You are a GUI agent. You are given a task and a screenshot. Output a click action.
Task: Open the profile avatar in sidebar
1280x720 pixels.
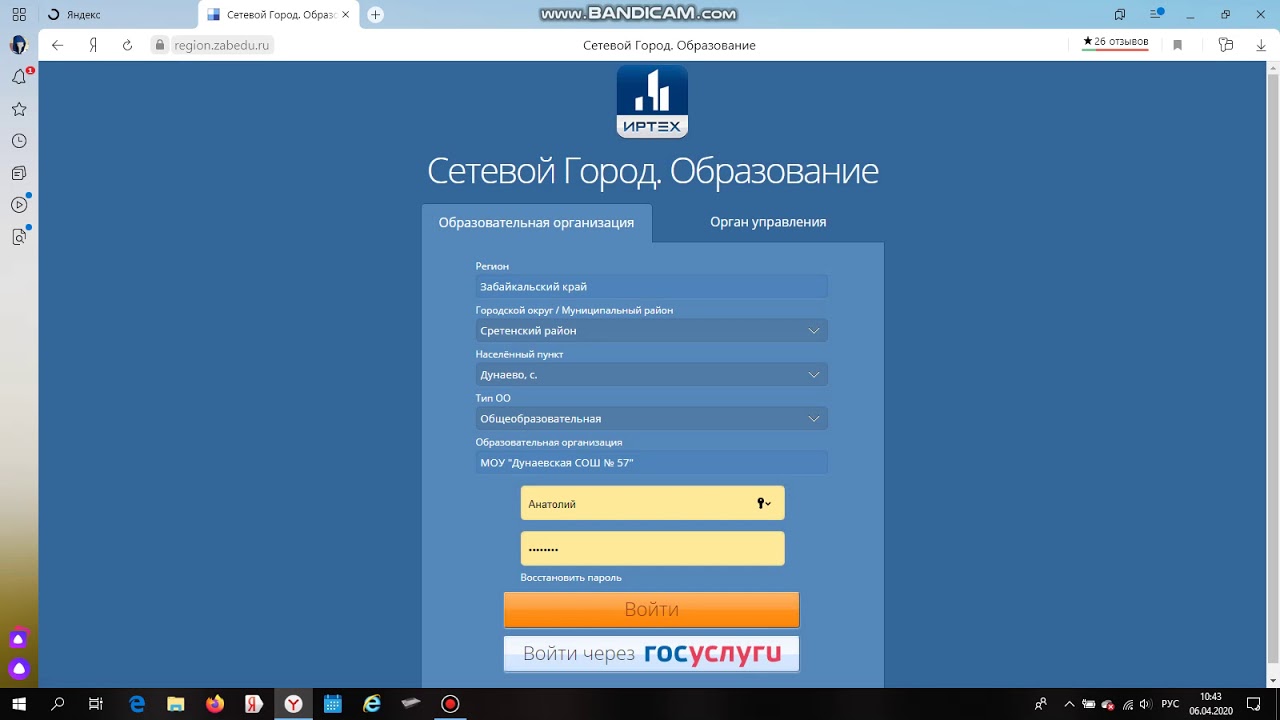[18, 45]
